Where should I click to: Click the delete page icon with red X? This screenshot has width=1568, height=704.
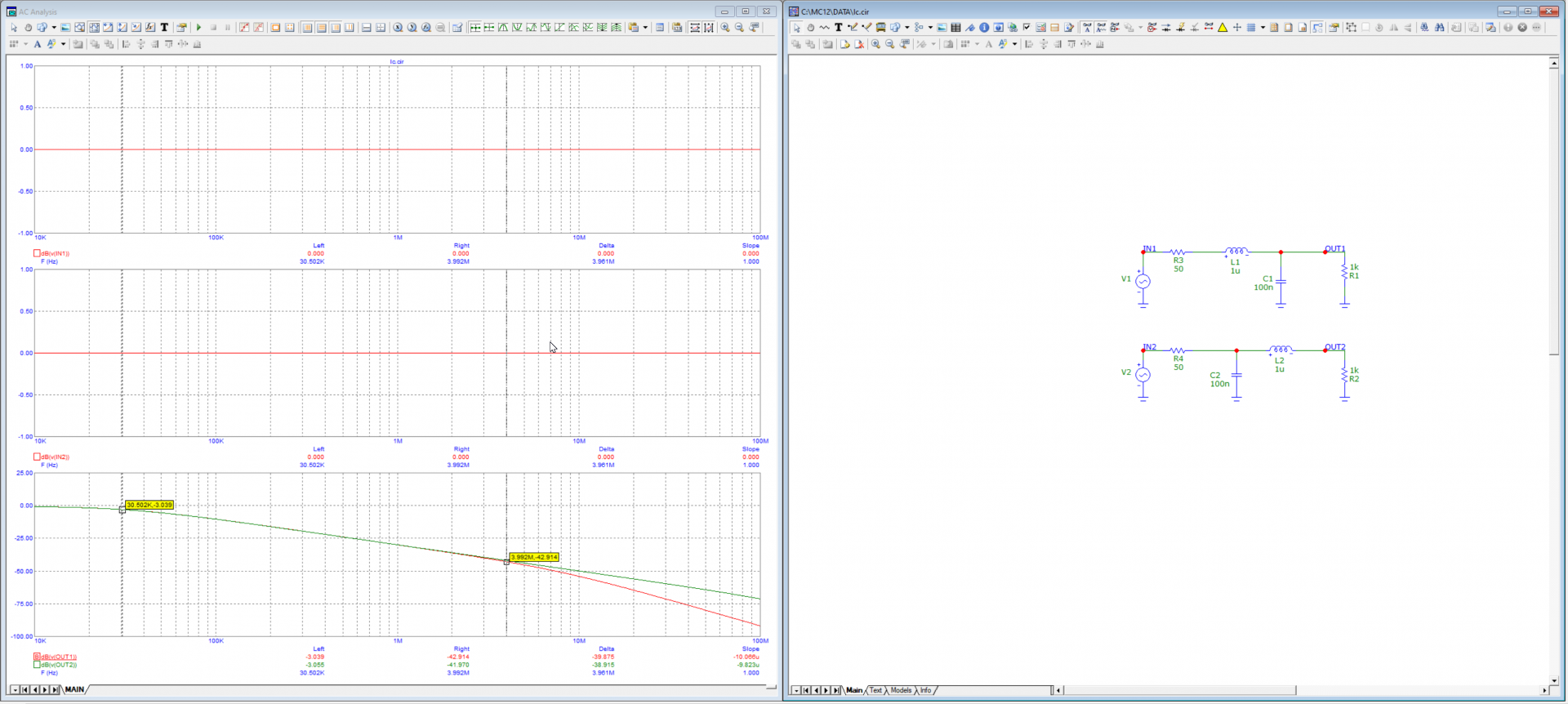click(859, 44)
